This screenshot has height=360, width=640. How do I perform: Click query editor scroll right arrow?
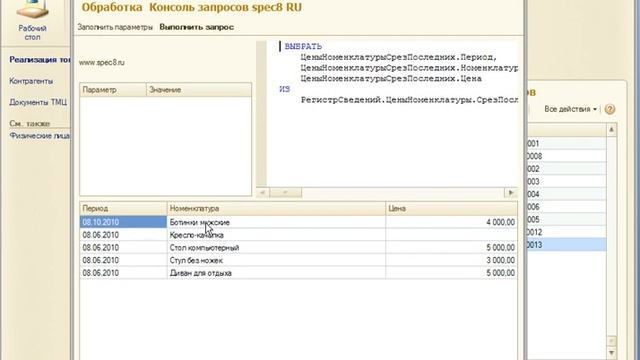[x=511, y=193]
